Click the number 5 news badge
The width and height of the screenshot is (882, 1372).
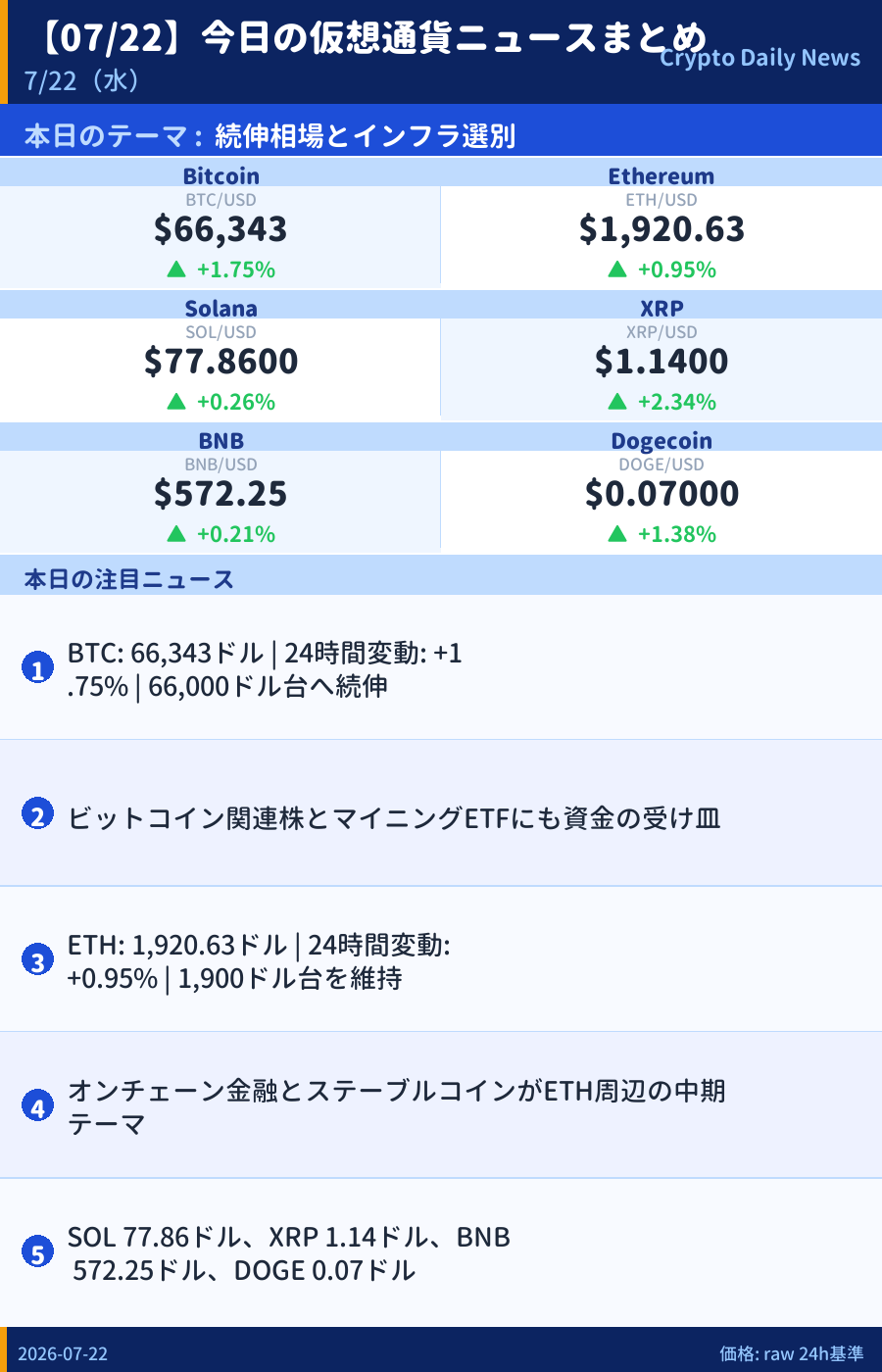[x=37, y=1252]
